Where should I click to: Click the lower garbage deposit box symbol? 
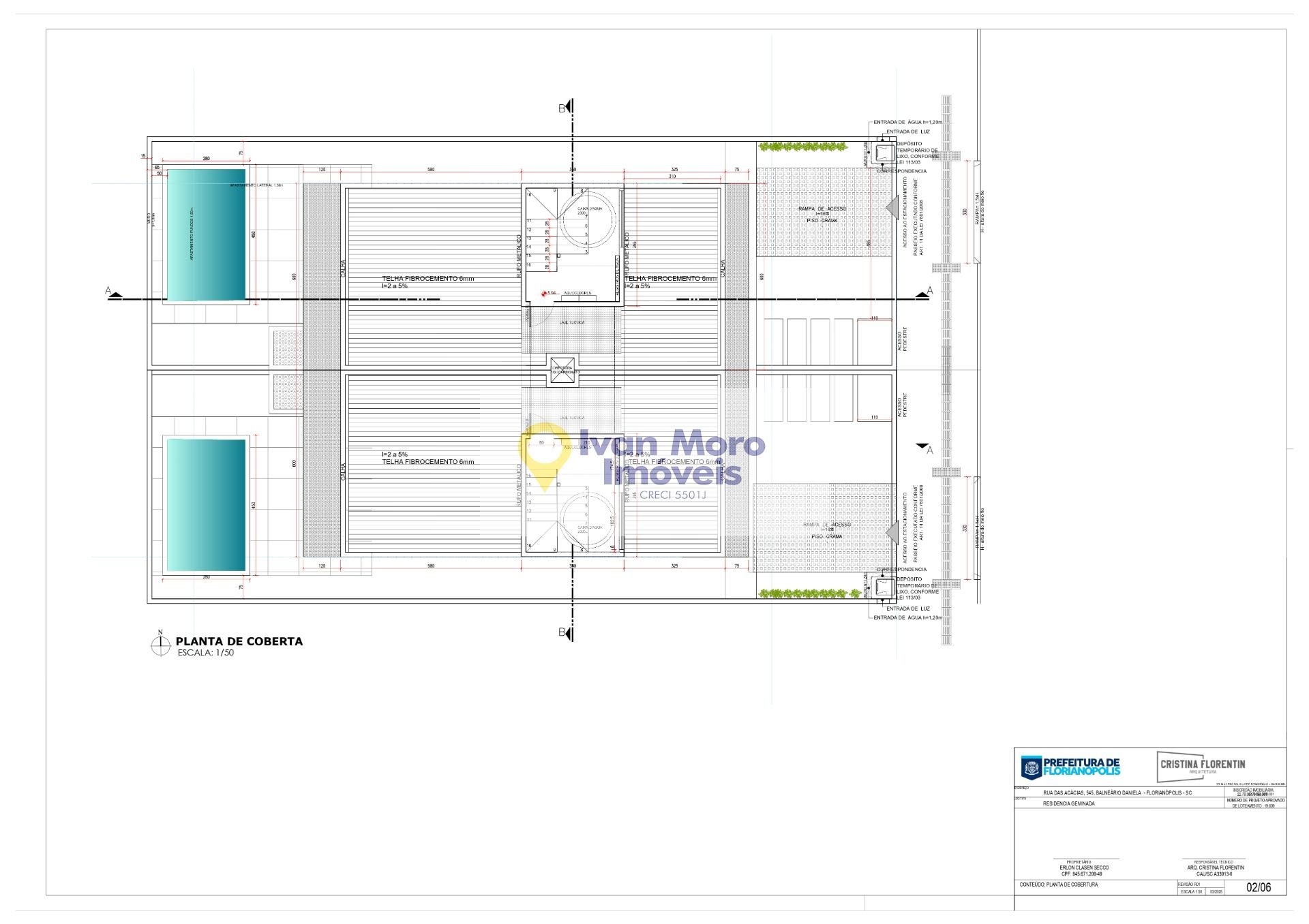click(x=884, y=587)
